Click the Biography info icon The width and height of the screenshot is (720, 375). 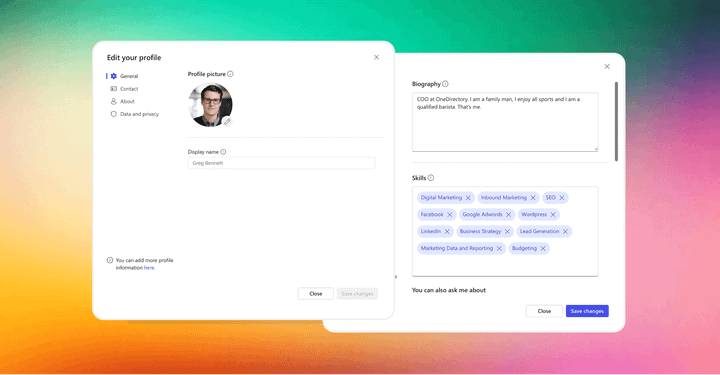pyautogui.click(x=445, y=84)
